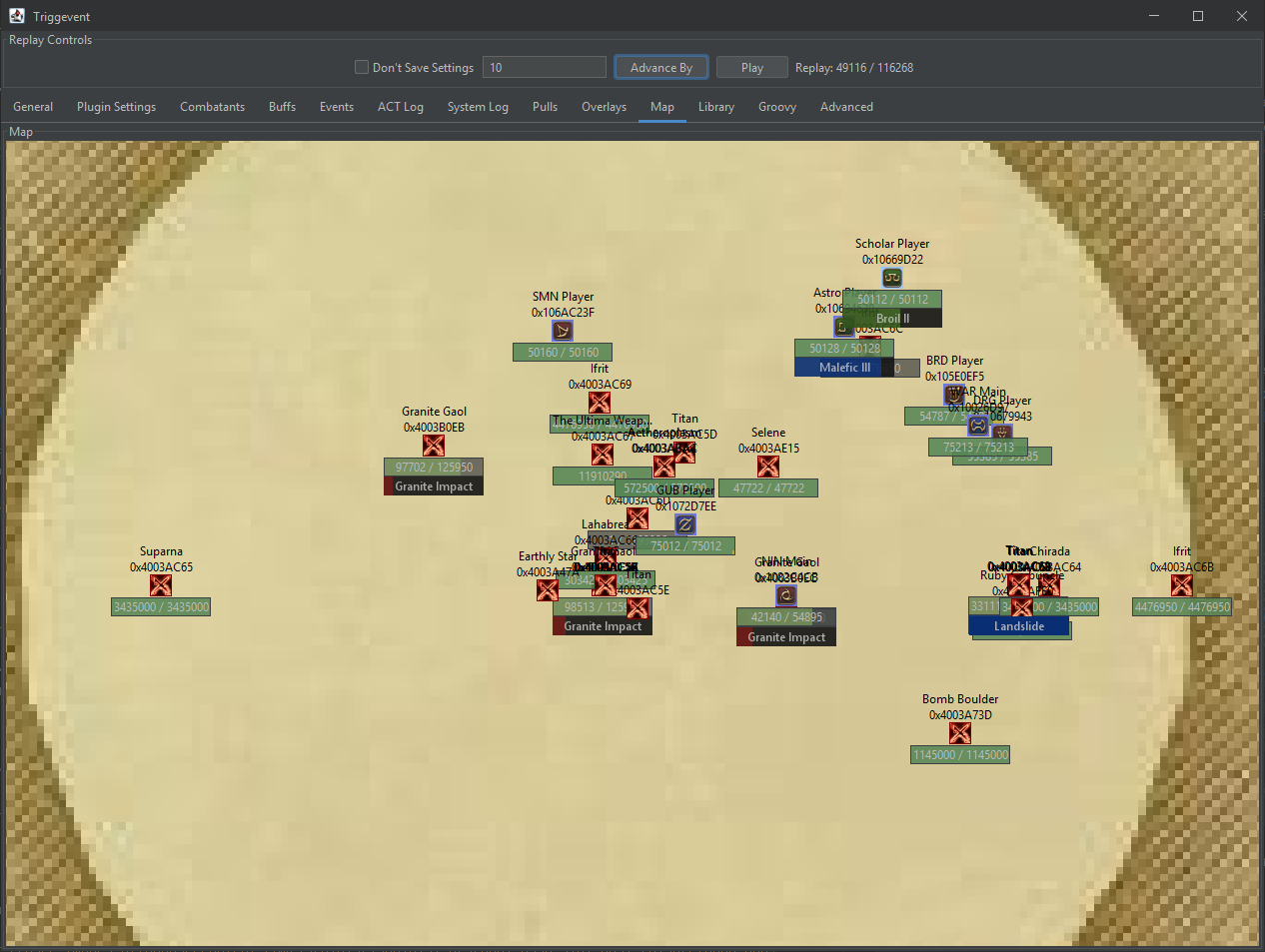Open the Advanced tab
The image size is (1265, 952).
[846, 107]
